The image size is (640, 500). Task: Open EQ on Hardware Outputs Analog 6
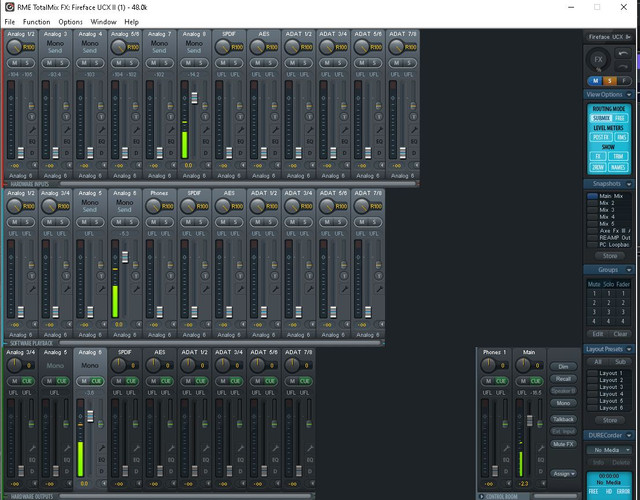tap(101, 460)
